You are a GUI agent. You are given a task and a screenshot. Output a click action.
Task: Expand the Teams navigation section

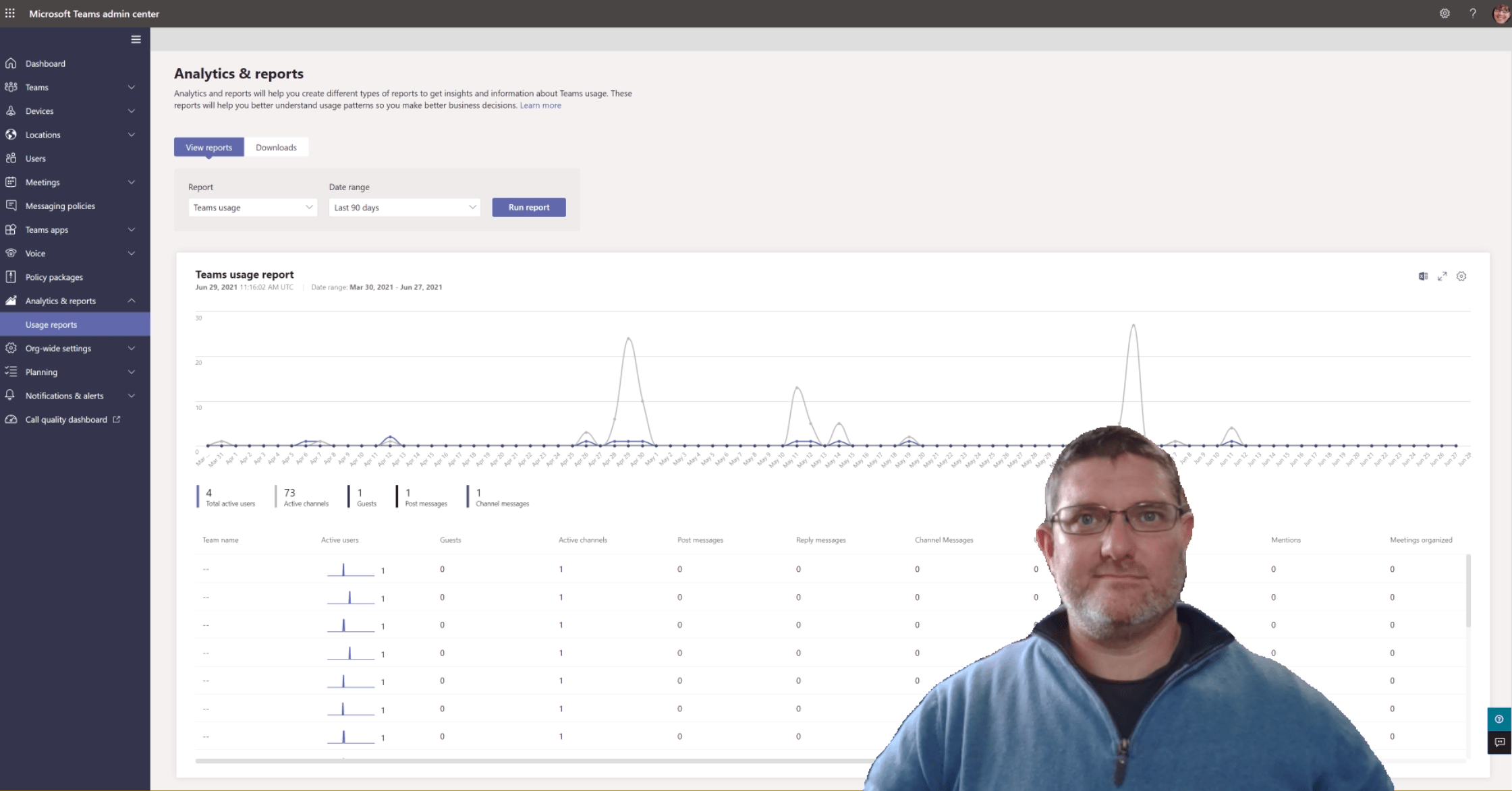click(x=132, y=88)
